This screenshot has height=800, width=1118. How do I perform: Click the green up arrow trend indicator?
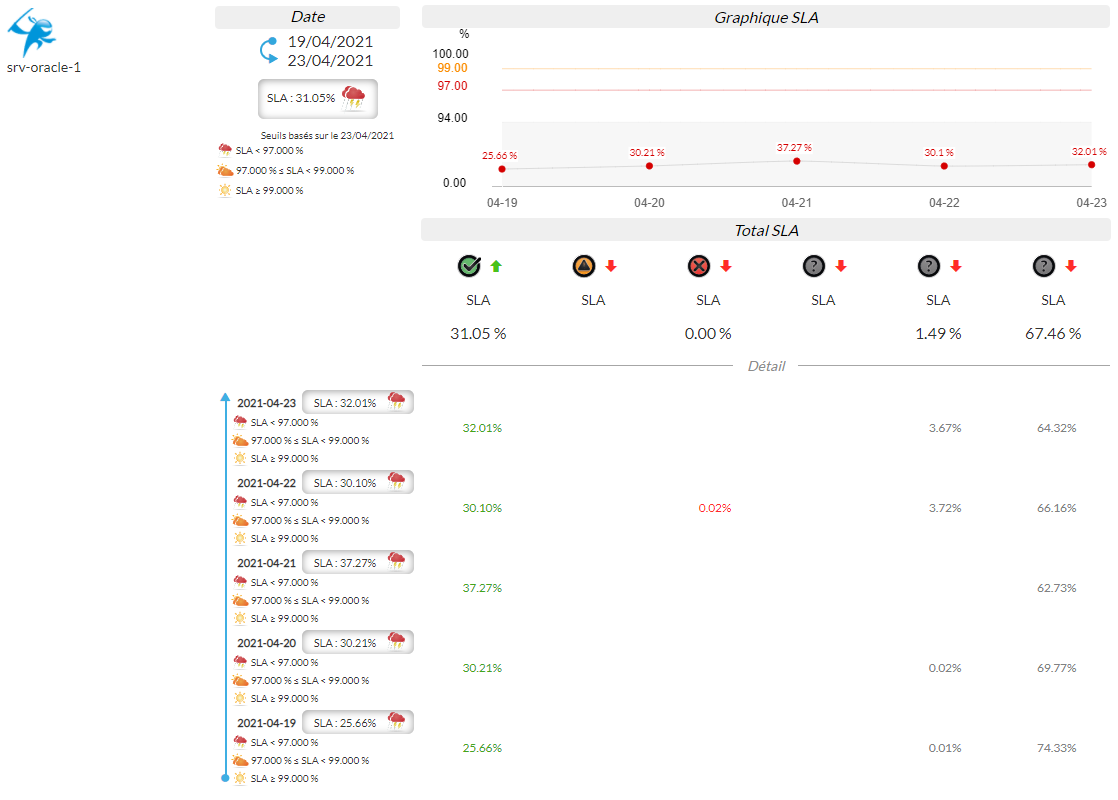(x=496, y=266)
